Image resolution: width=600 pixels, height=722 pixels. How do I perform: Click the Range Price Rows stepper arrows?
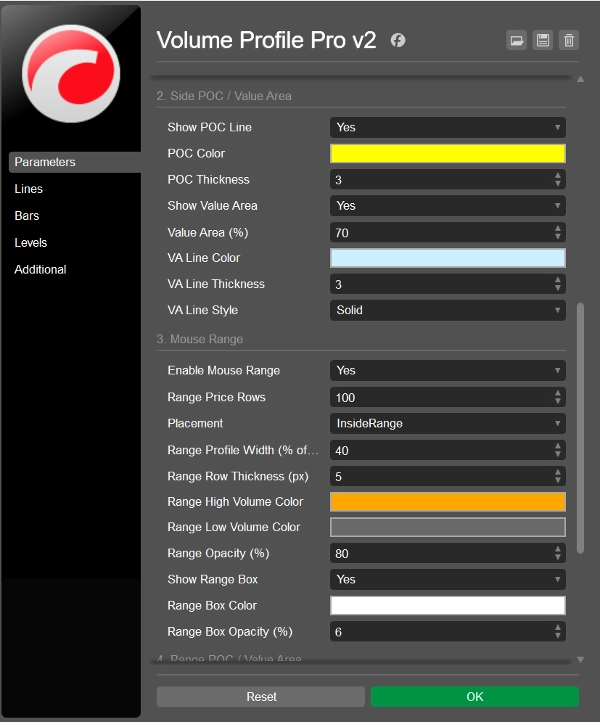[x=558, y=397]
